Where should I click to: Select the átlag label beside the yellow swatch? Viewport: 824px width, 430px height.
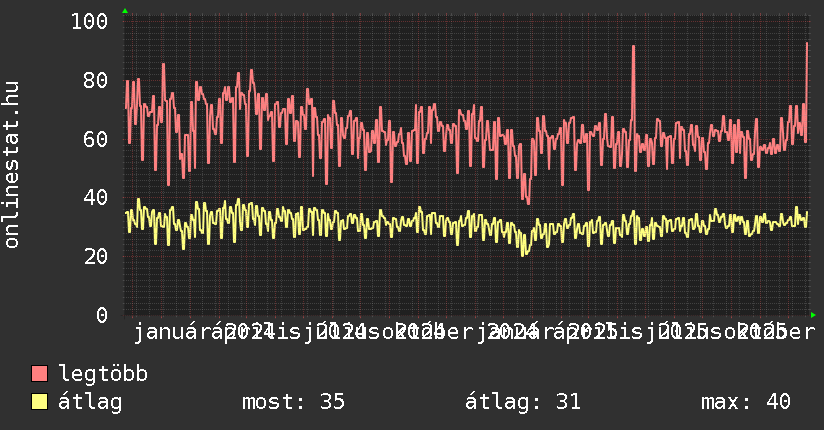(x=90, y=402)
